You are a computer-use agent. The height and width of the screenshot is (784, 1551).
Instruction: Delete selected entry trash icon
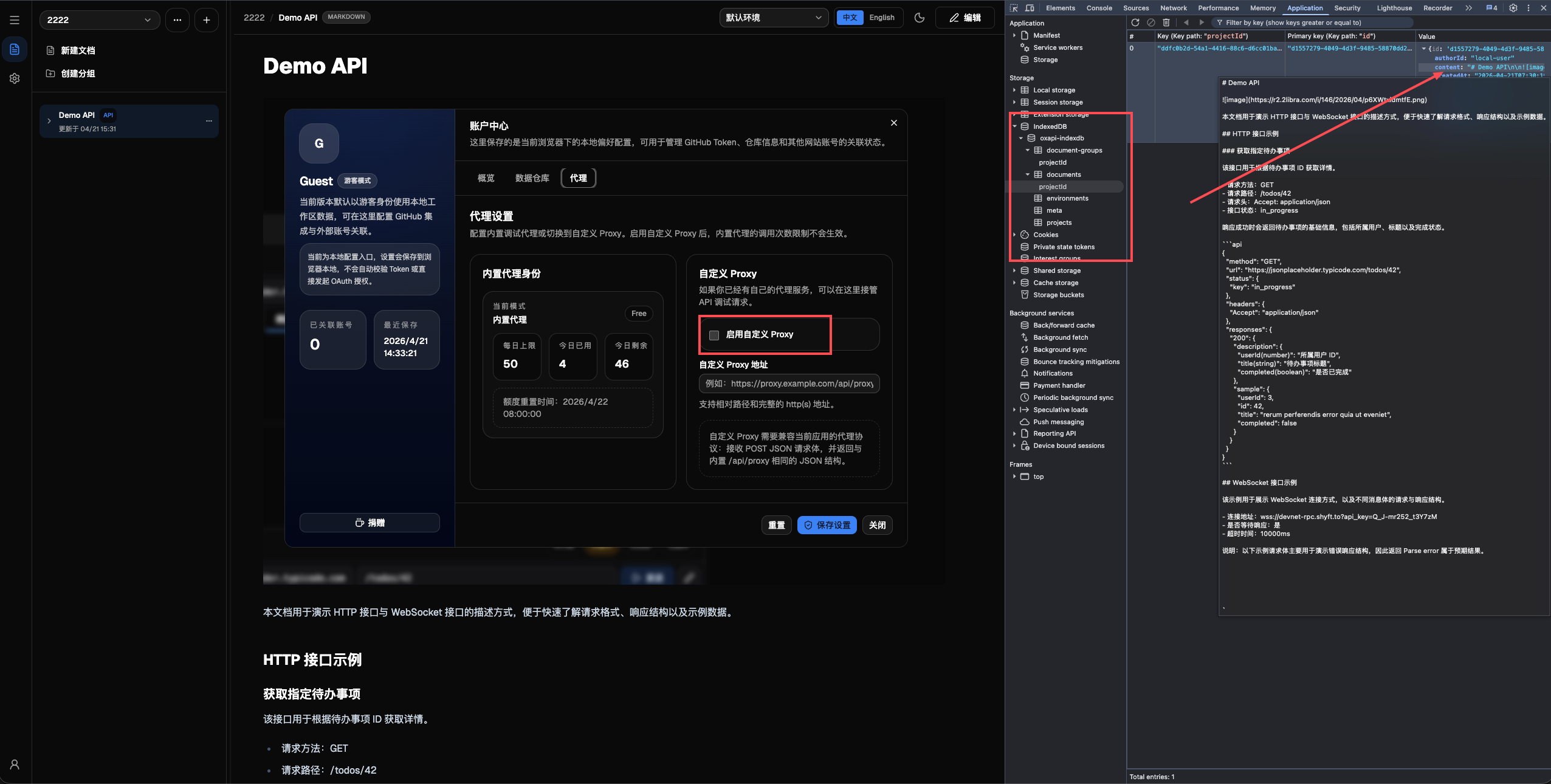coord(1166,22)
